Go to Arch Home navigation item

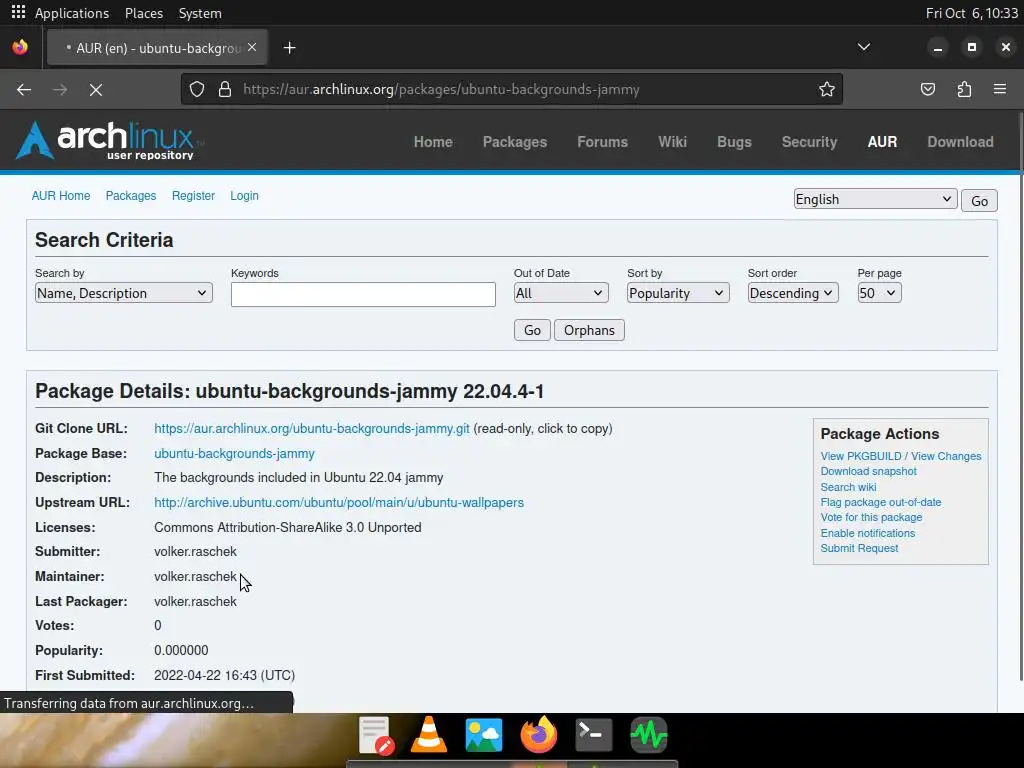(433, 142)
